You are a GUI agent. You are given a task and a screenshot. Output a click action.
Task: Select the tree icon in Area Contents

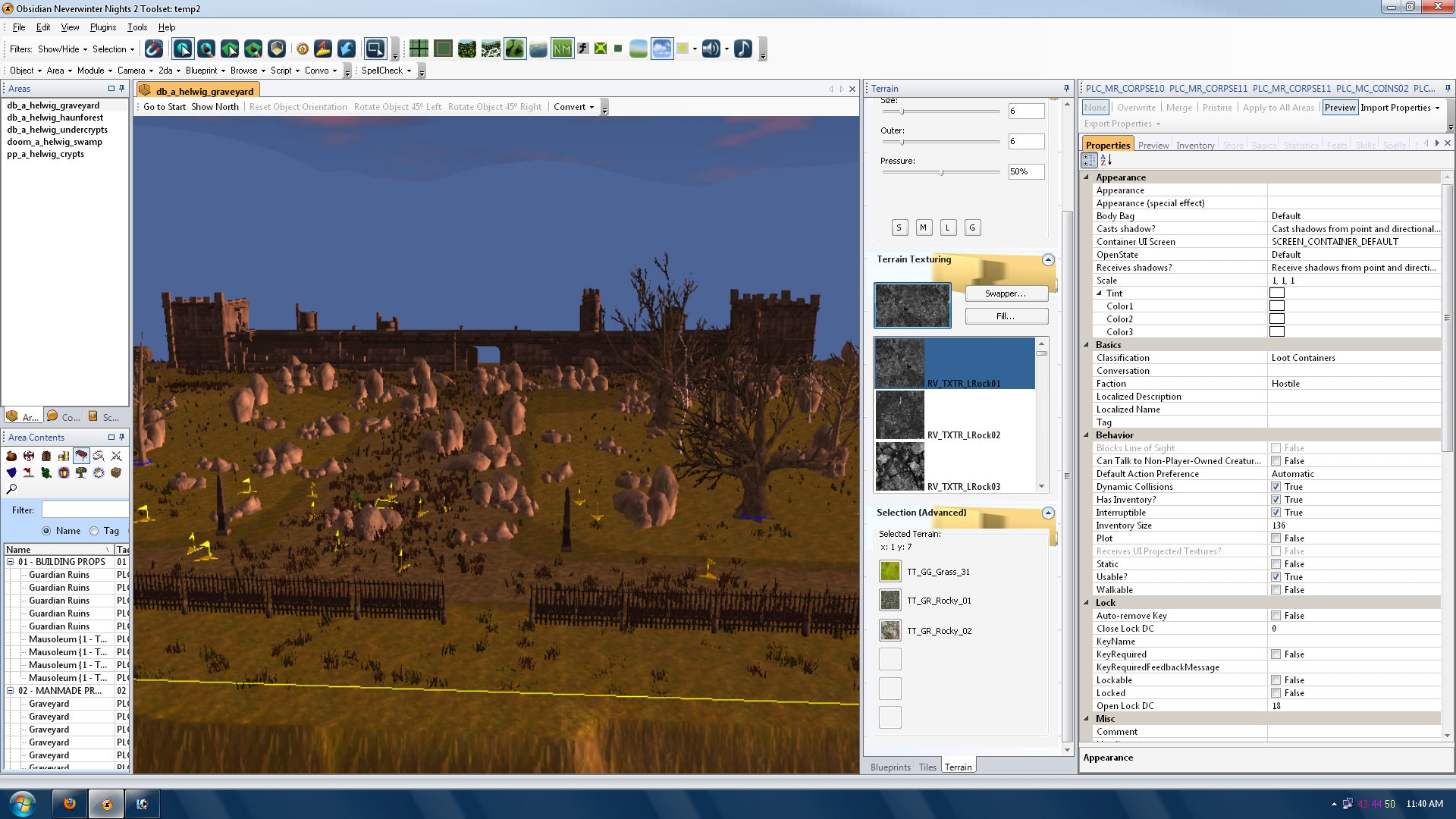81,472
